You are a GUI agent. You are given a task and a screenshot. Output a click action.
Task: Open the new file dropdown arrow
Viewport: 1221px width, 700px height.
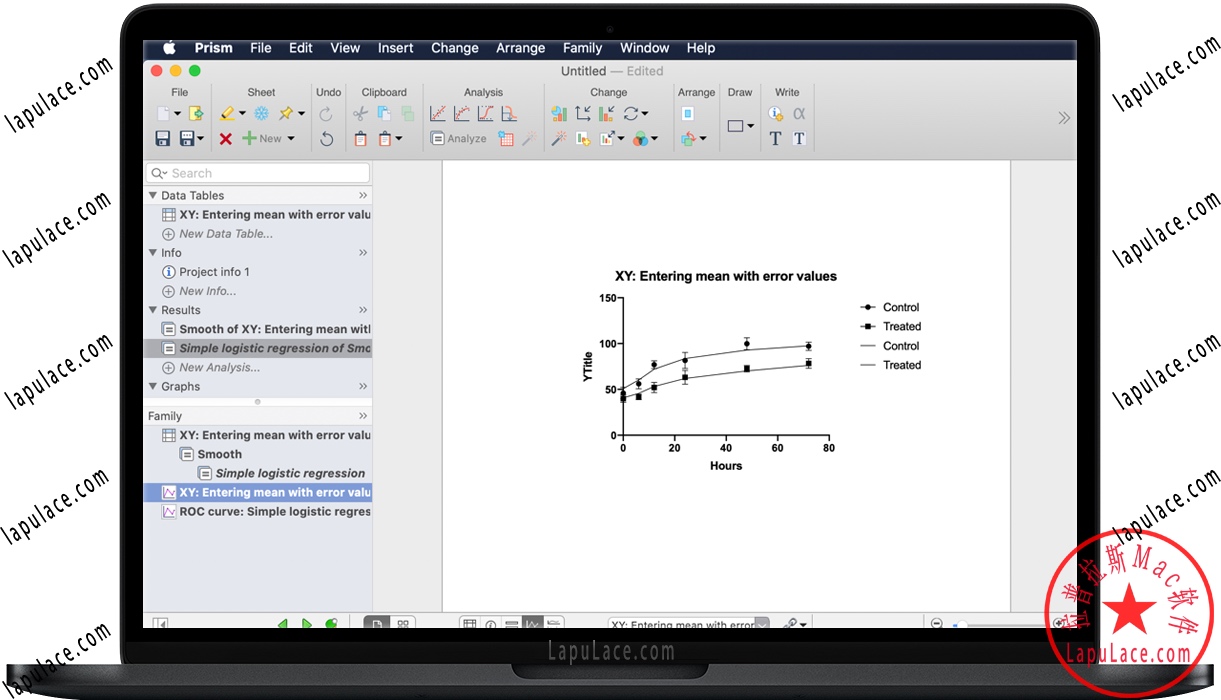[178, 114]
